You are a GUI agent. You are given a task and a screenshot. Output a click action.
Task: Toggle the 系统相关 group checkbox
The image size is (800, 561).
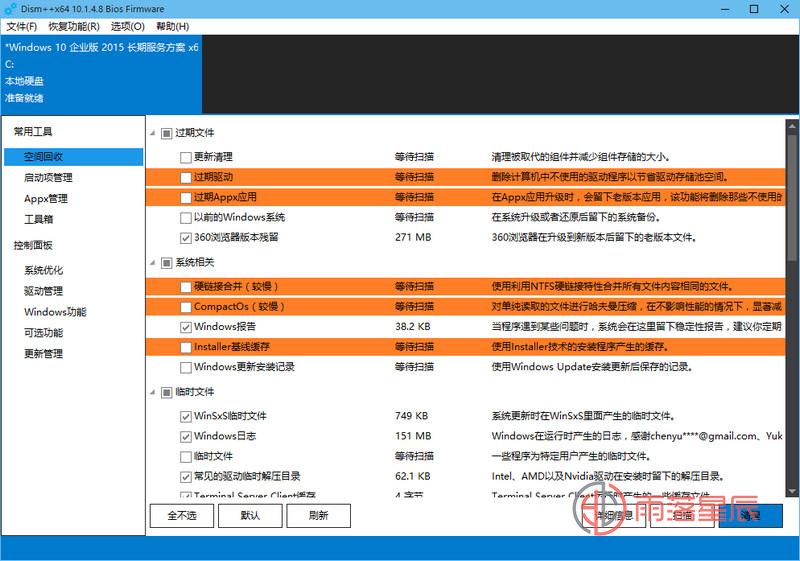coord(166,263)
